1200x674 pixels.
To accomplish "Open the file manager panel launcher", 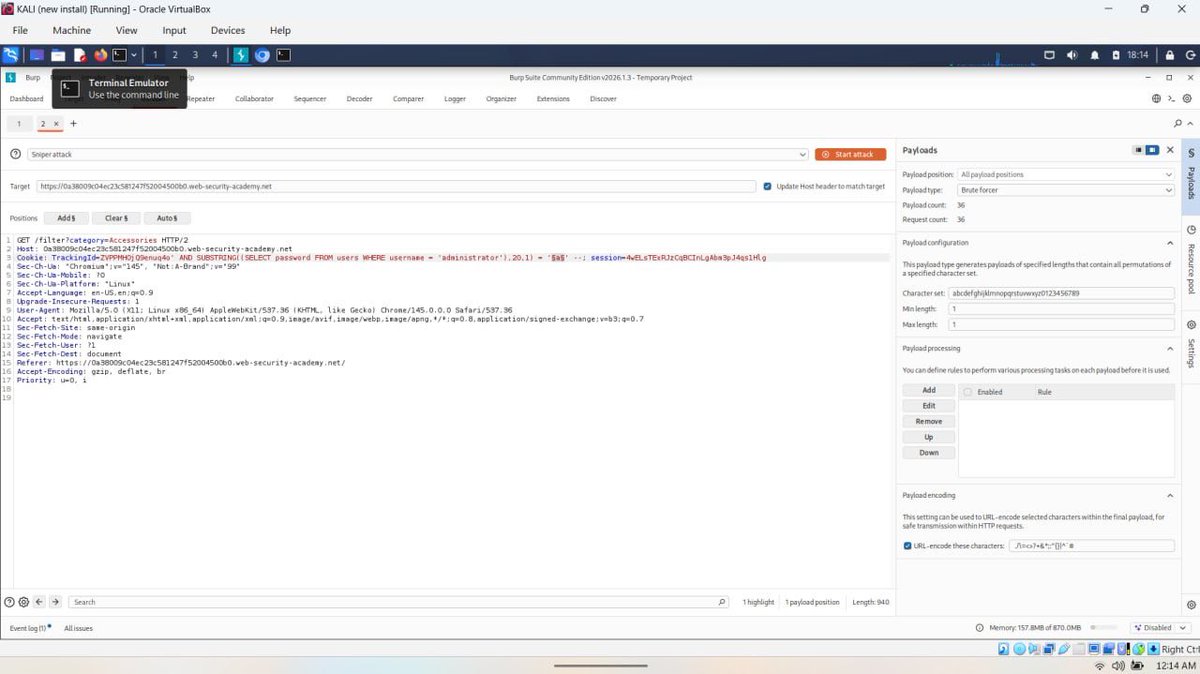I will [x=58, y=55].
